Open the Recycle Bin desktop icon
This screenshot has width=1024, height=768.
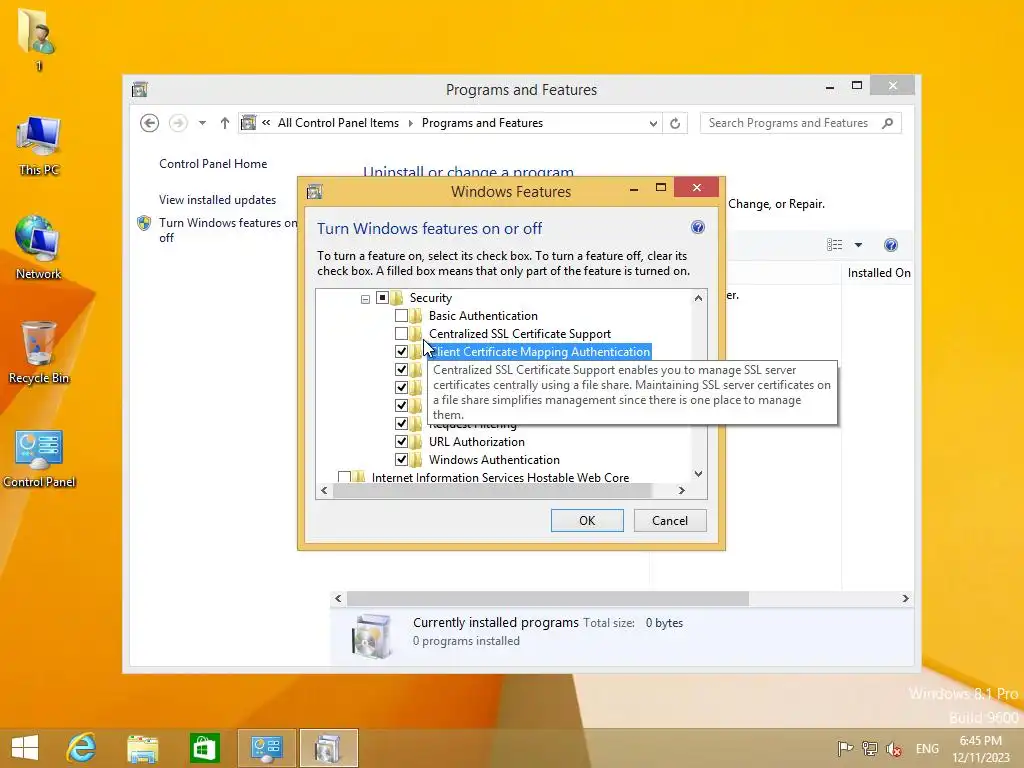(39, 352)
